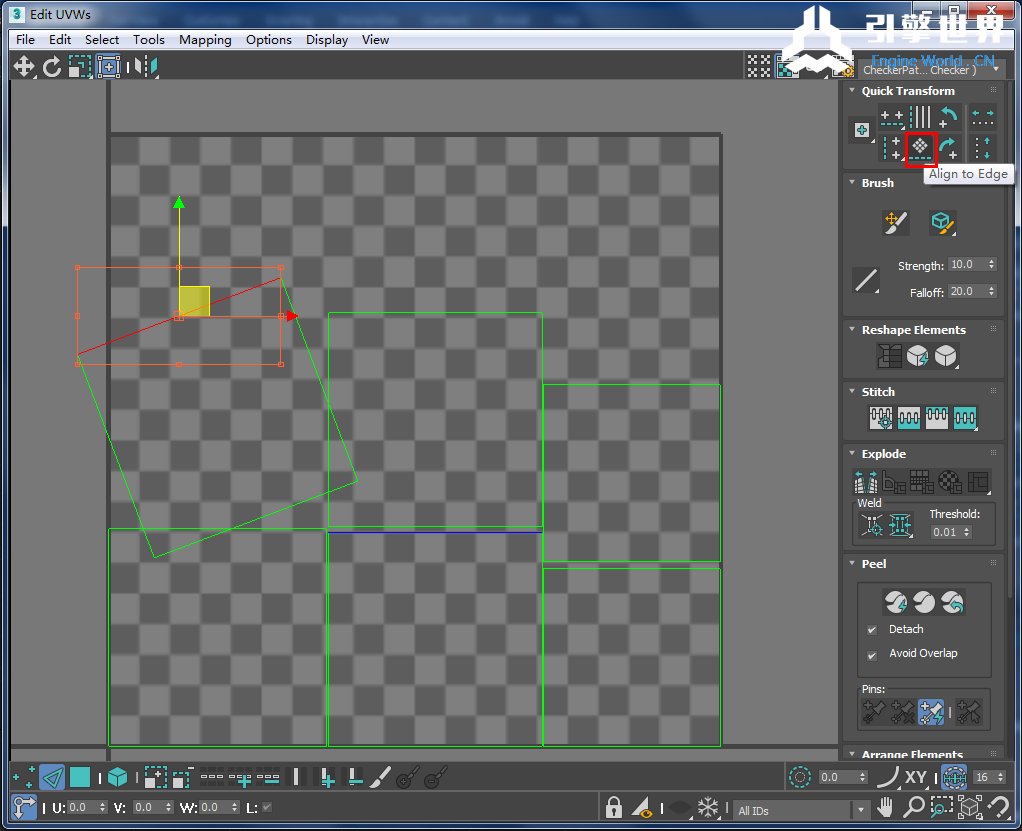
Task: Click the pan hand tool icon
Action: 886,807
